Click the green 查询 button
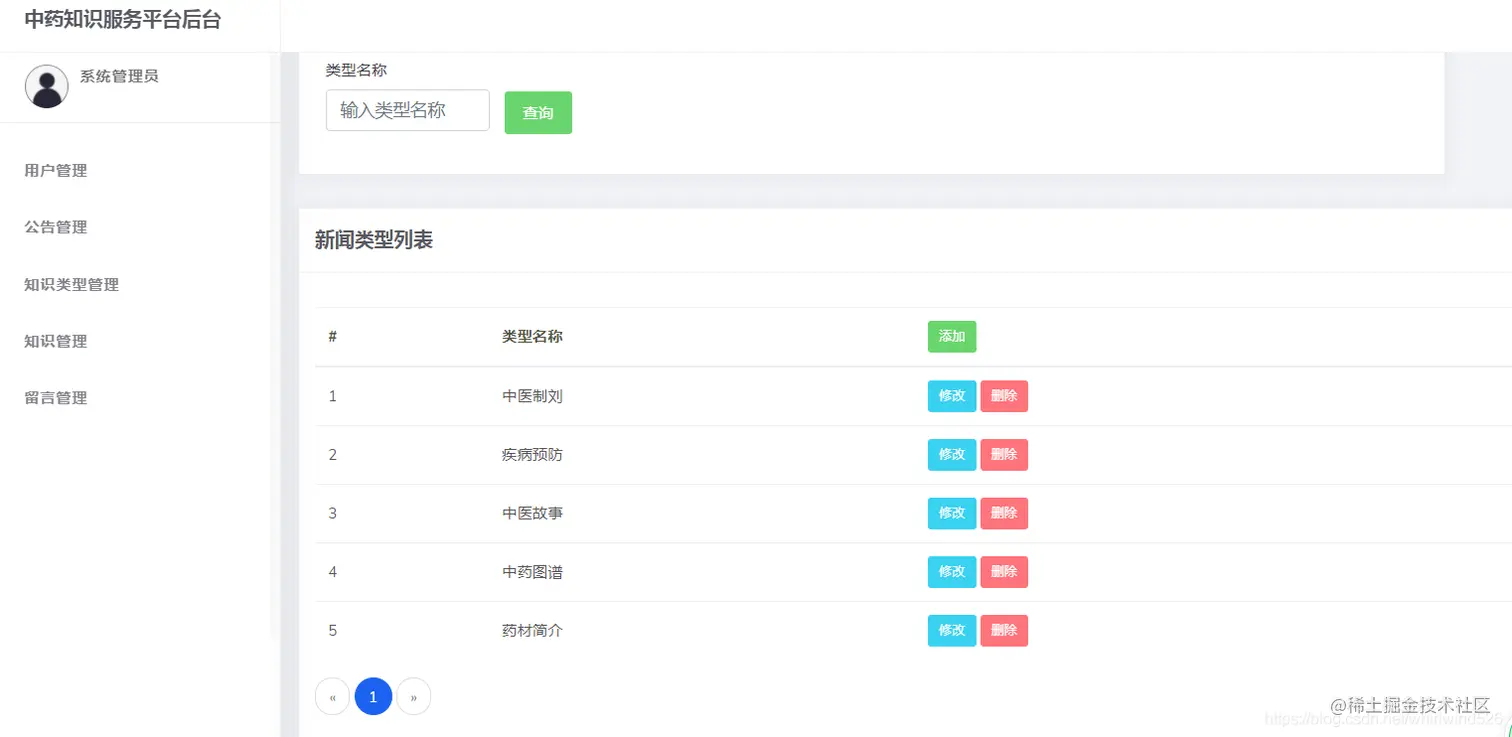1512x737 pixels. (538, 113)
